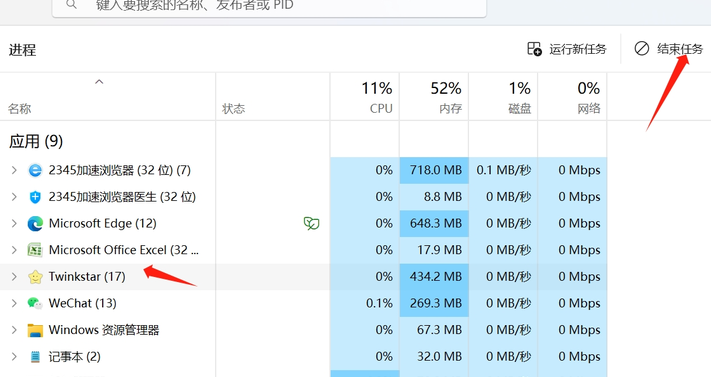Select the Twinkstar (17) process name

pyautogui.click(x=87, y=276)
